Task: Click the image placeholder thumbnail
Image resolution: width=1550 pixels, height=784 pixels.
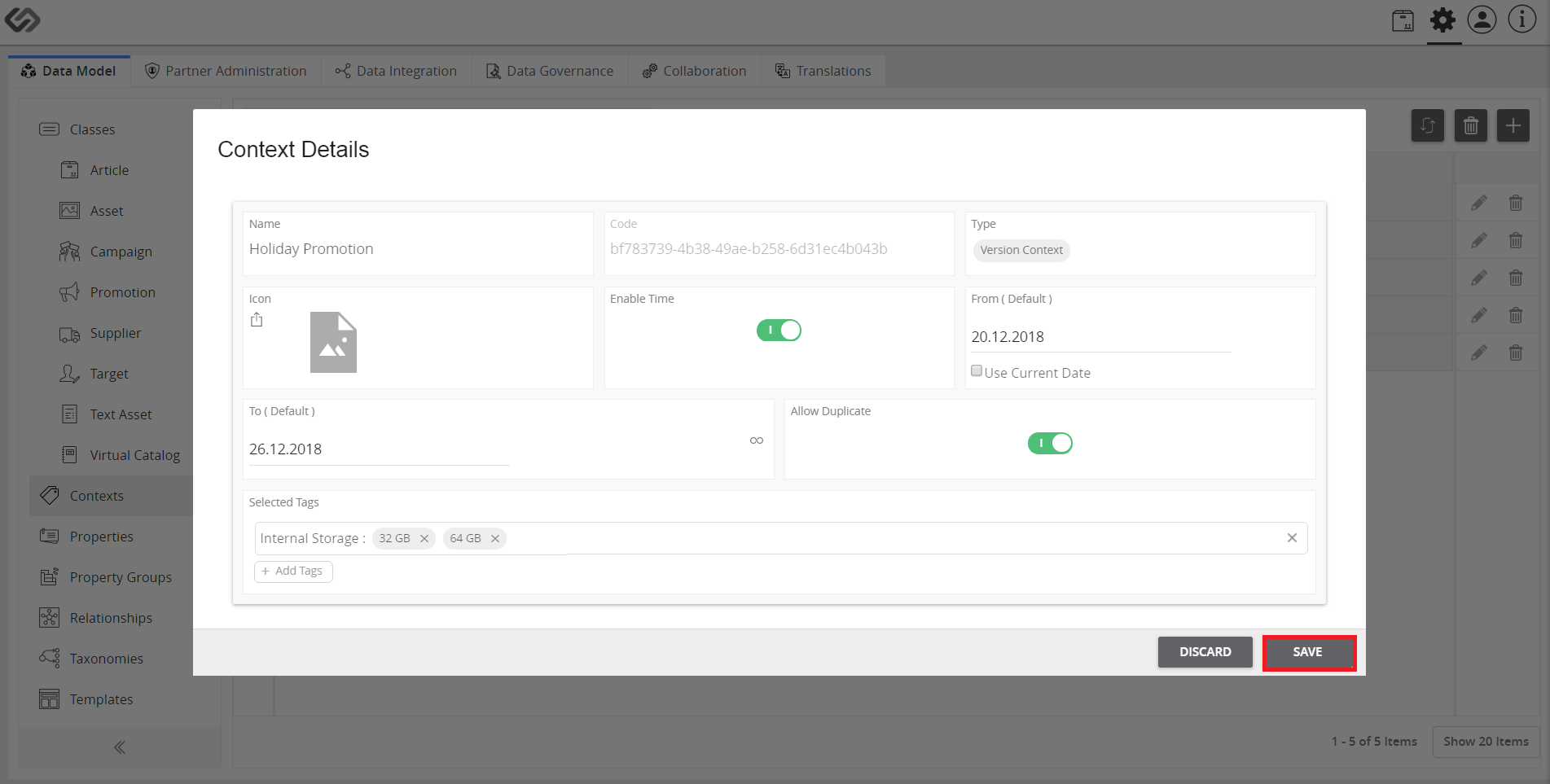Action: (333, 342)
